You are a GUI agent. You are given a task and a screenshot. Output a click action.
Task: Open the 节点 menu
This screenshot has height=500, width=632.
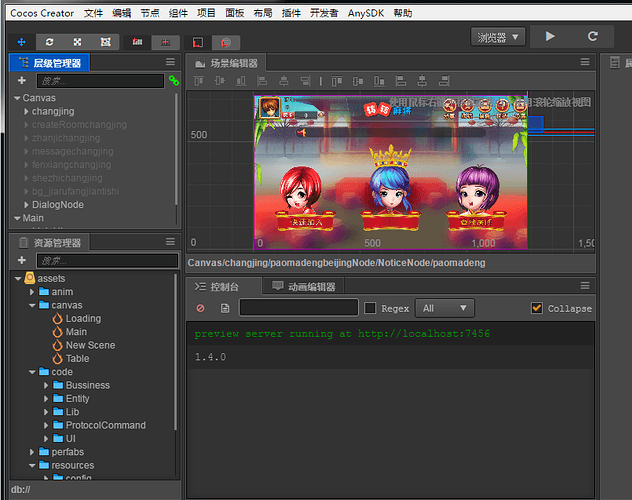(150, 13)
